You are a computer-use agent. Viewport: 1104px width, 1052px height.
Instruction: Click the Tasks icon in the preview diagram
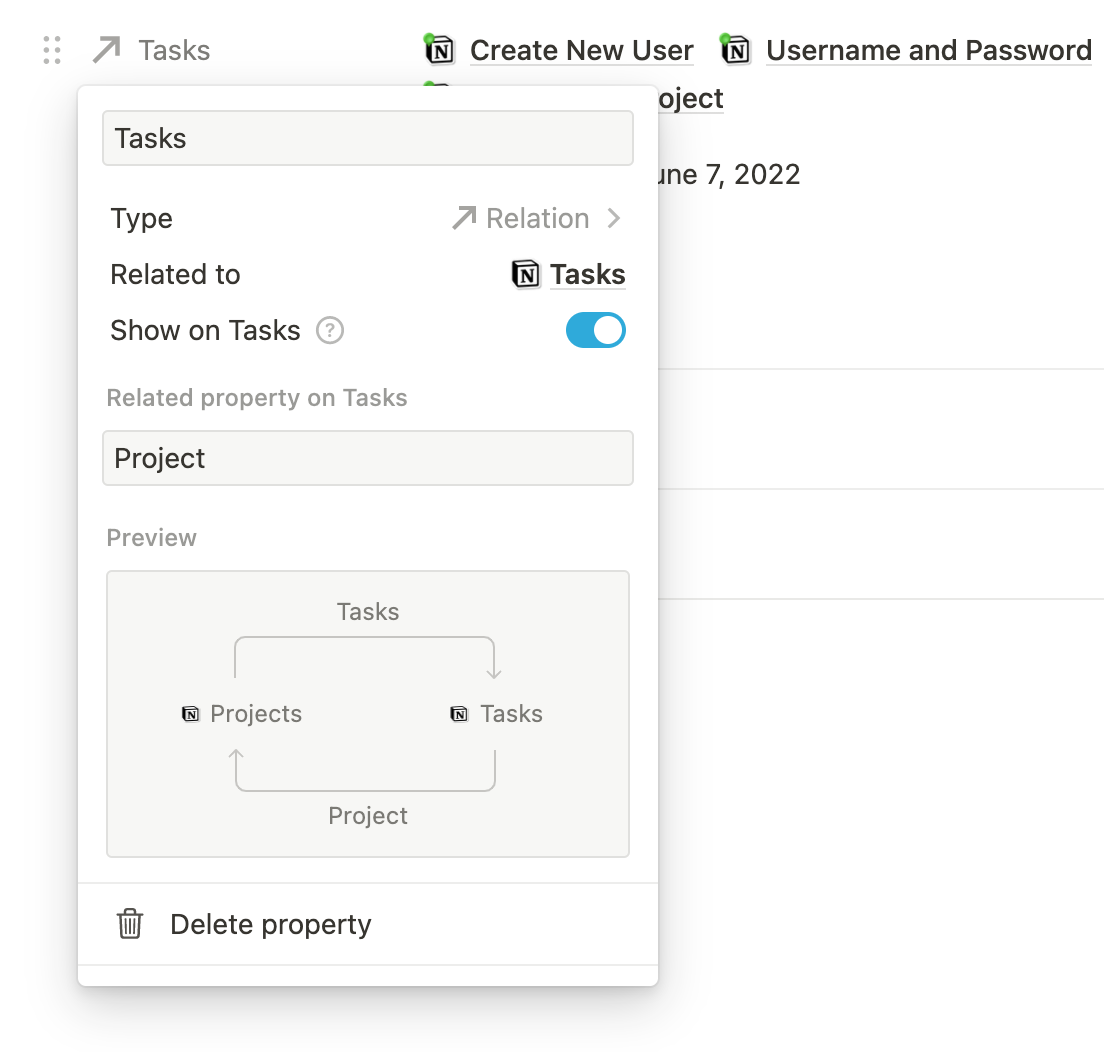458,714
